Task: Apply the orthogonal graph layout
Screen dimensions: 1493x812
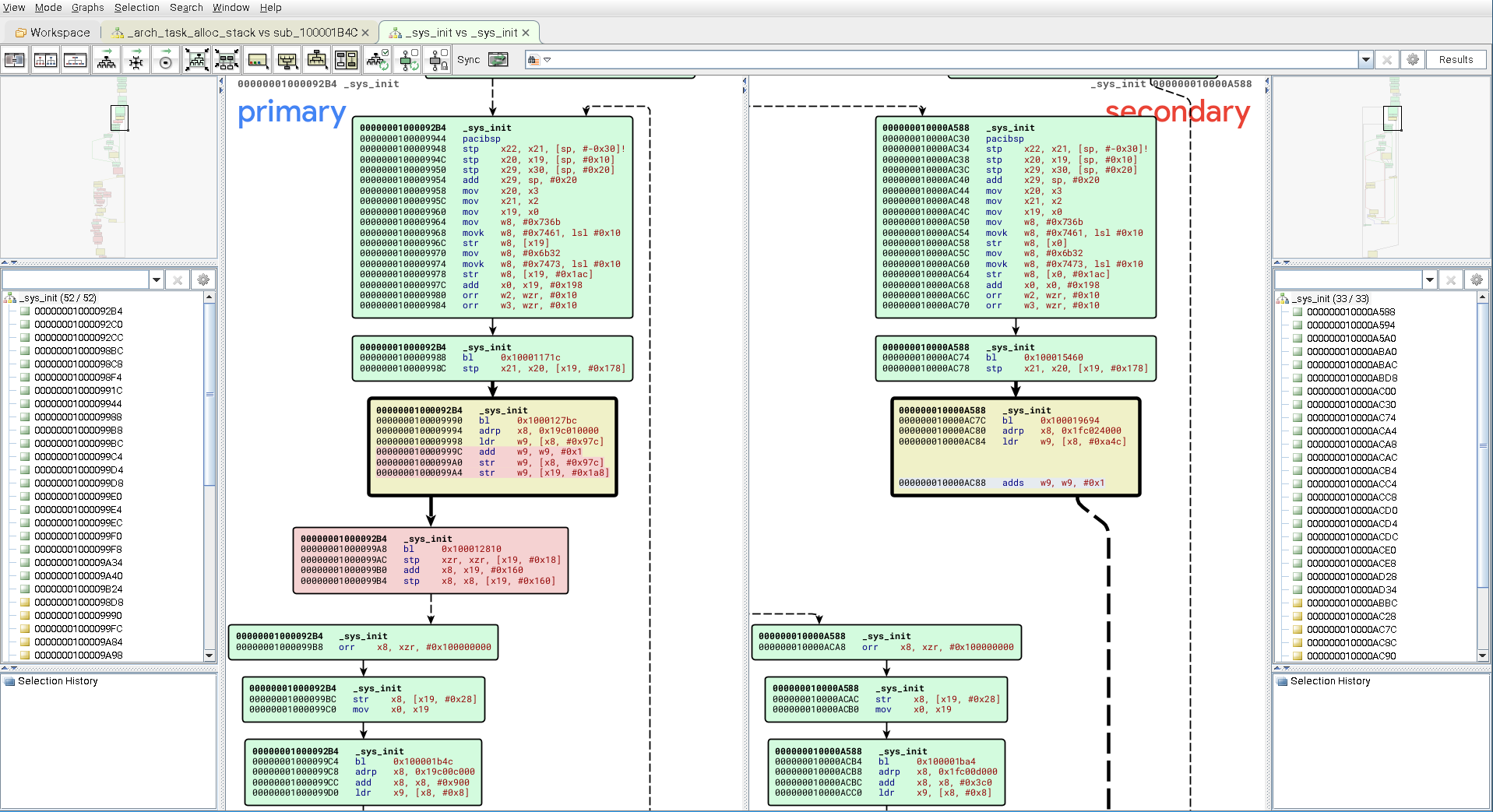Action: [136, 60]
